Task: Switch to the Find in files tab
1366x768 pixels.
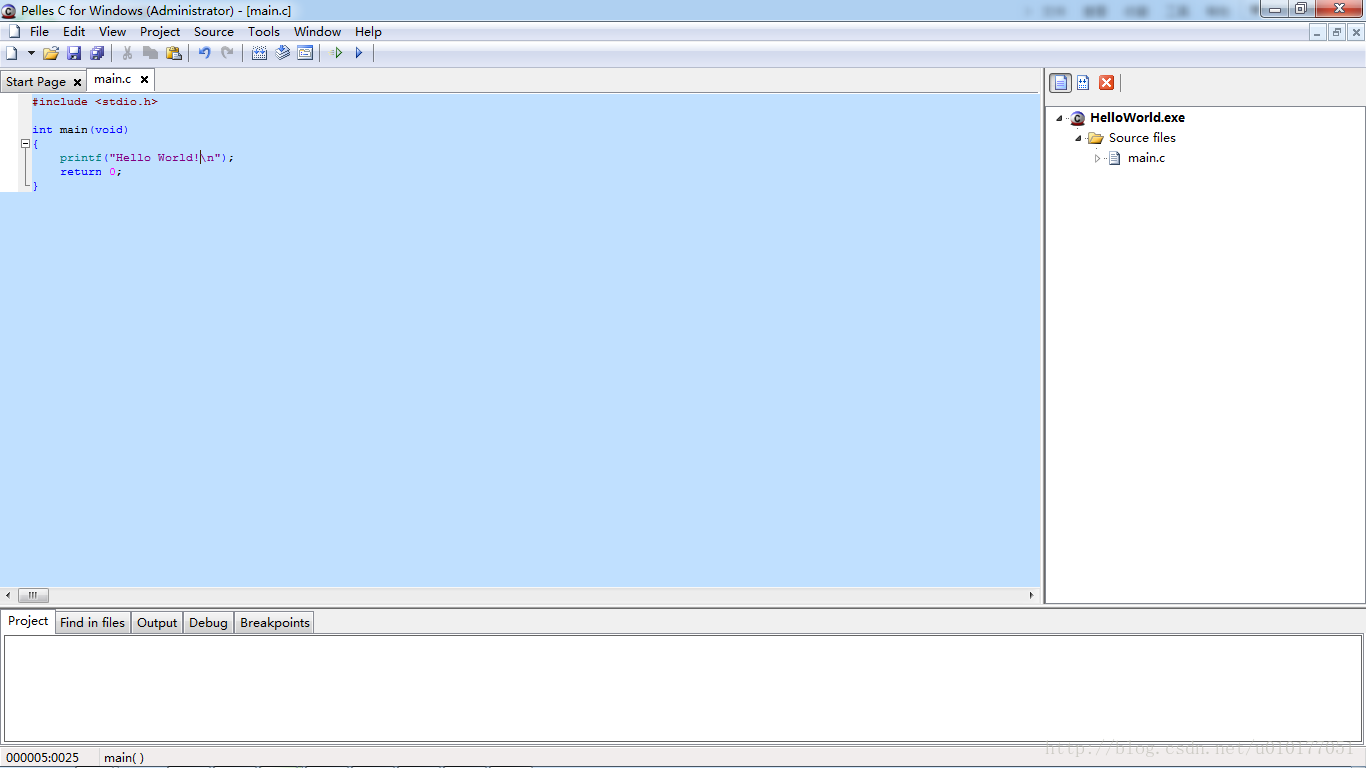Action: point(93,623)
